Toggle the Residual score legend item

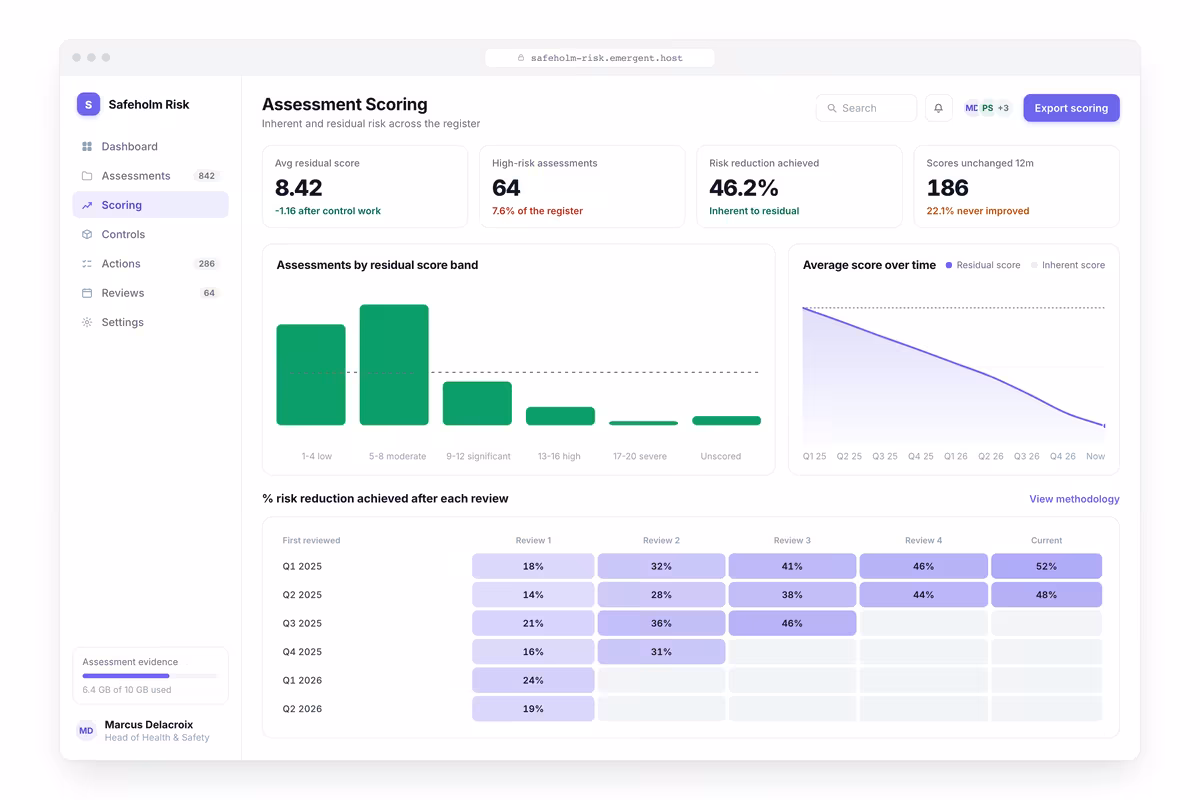983,265
